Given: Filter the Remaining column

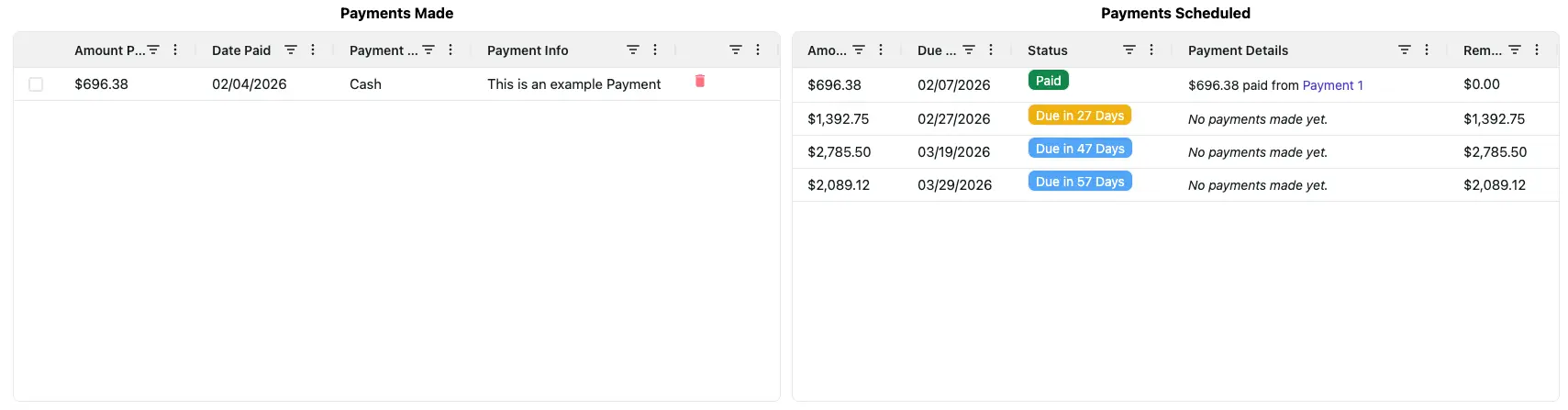Looking at the screenshot, I should pos(1515,50).
